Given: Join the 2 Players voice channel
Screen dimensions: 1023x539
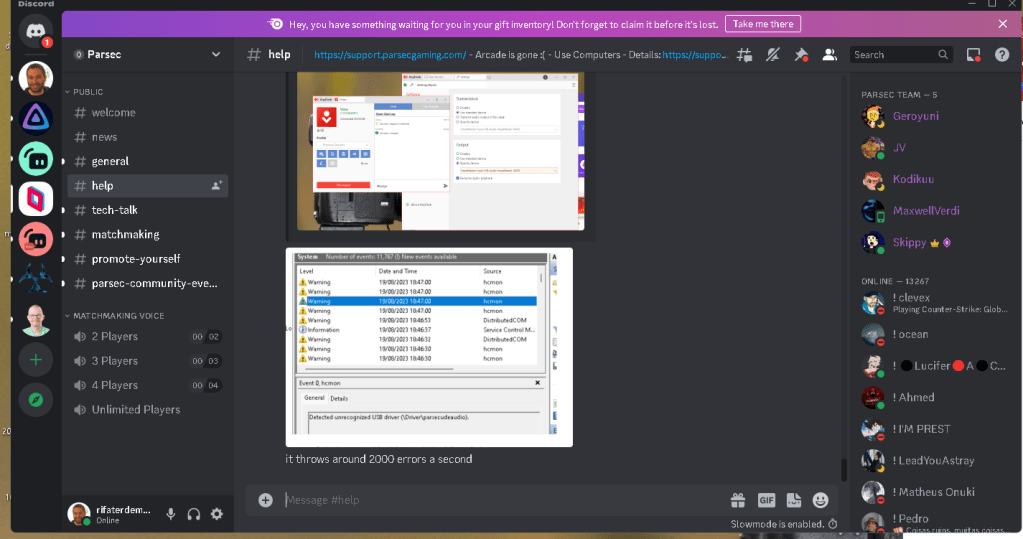Looking at the screenshot, I should pos(147,337).
